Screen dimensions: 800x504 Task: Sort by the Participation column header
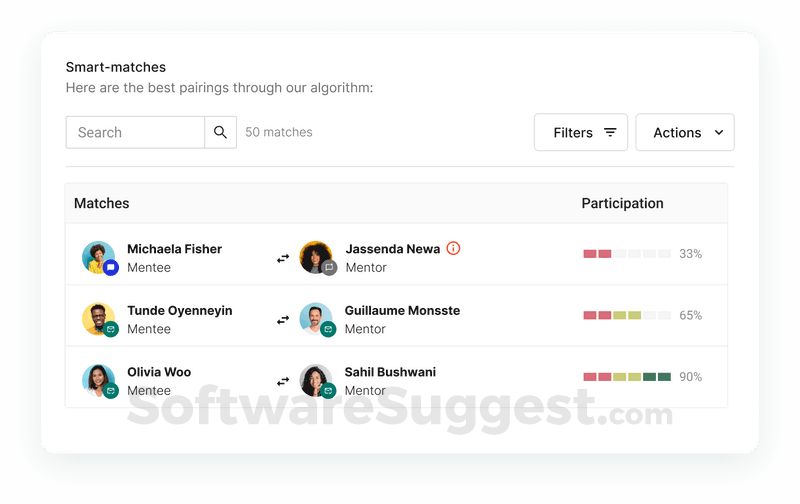(x=622, y=203)
